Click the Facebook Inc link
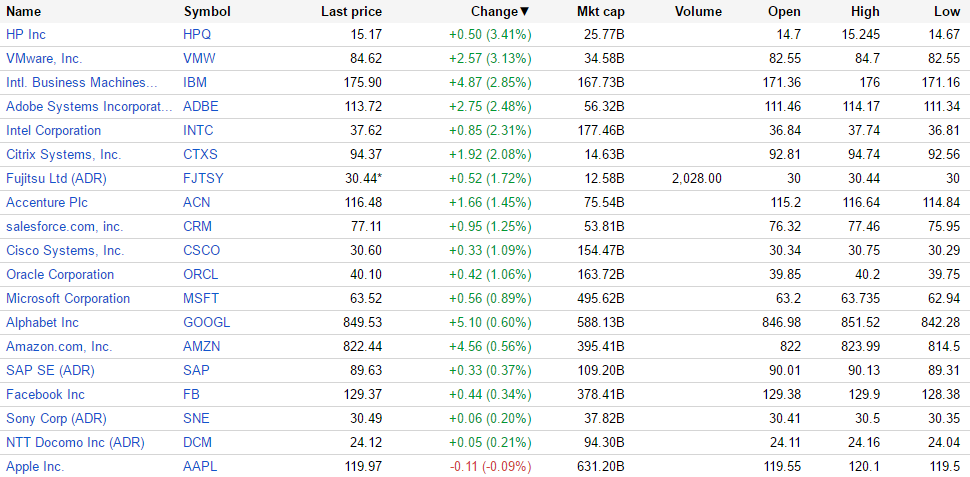Screen dimensions: 970x477 point(45,395)
